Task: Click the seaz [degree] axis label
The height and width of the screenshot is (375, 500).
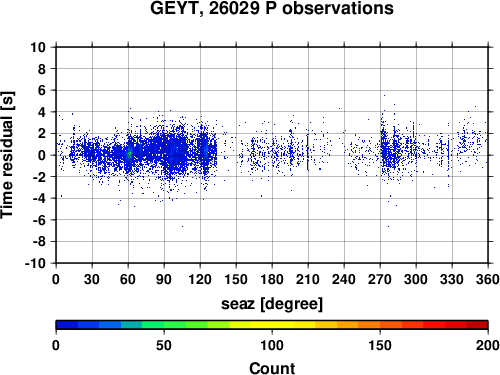Action: point(272,304)
